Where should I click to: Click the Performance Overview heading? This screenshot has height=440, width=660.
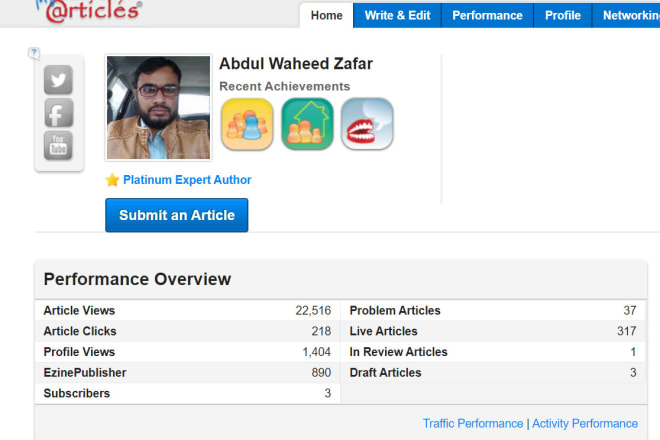point(137,279)
